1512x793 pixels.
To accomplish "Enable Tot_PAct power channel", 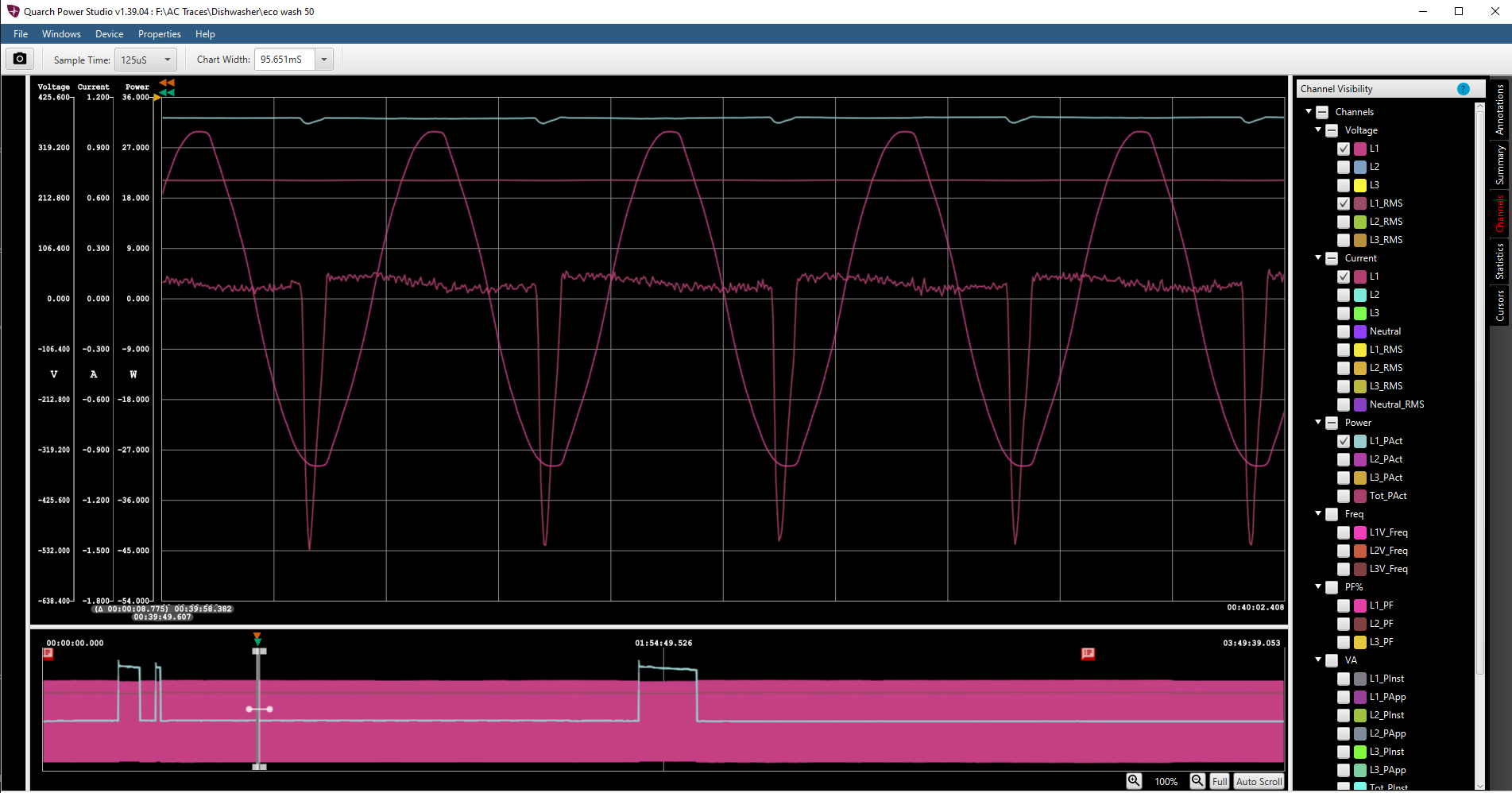I will [1344, 496].
